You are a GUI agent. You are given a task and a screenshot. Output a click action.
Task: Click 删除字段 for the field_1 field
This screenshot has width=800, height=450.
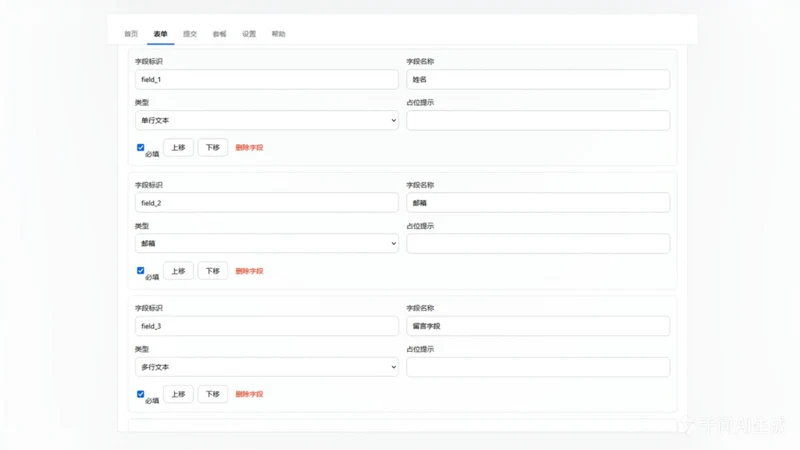[x=249, y=147]
